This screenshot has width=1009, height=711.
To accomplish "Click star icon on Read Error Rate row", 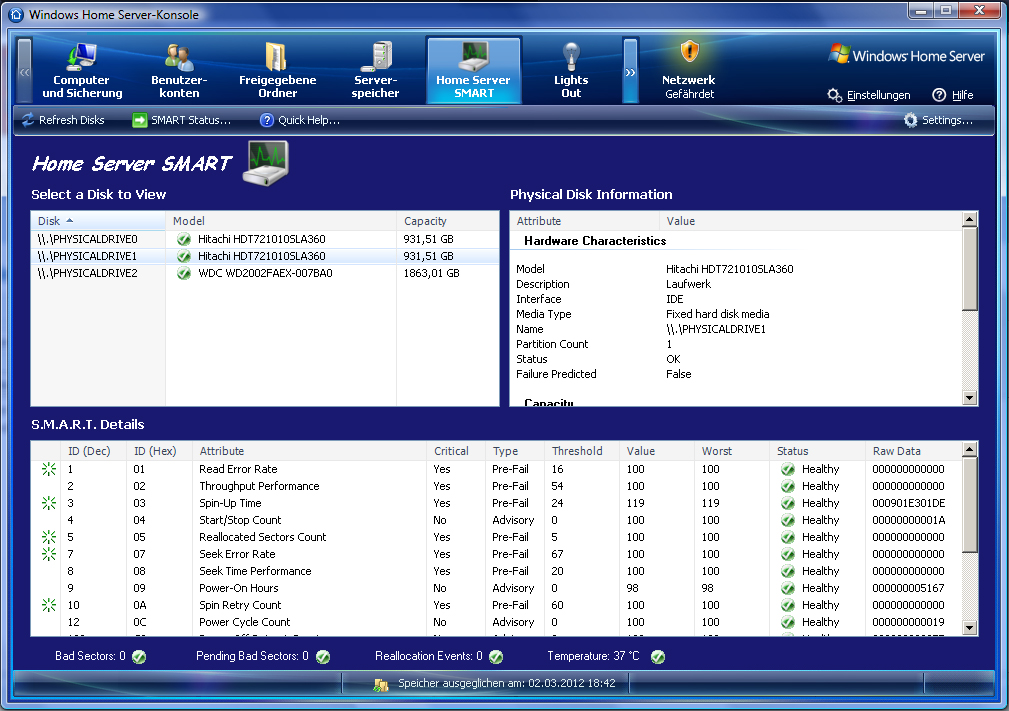I will 49,469.
